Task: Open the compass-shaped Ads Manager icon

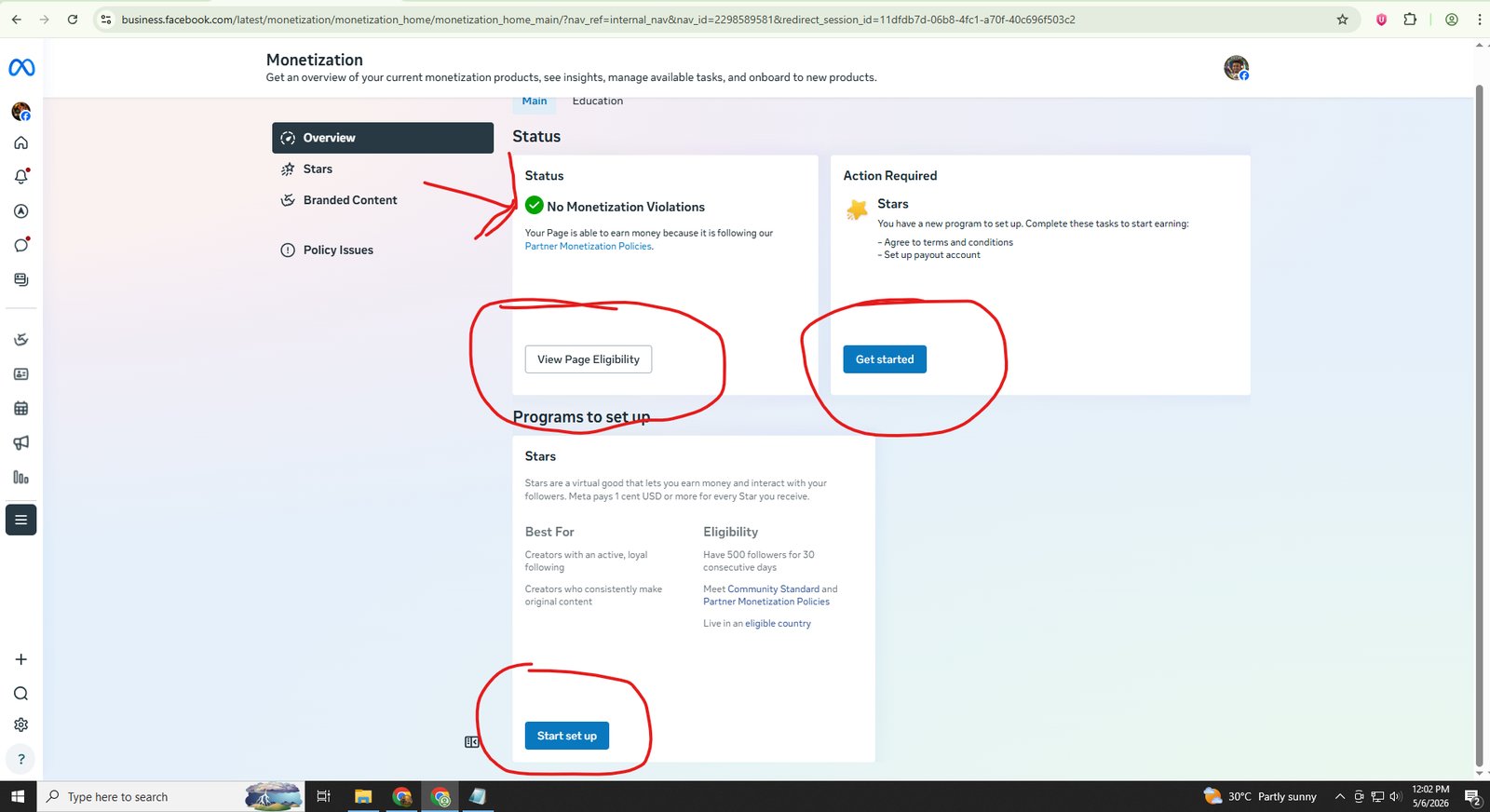Action: (20, 211)
